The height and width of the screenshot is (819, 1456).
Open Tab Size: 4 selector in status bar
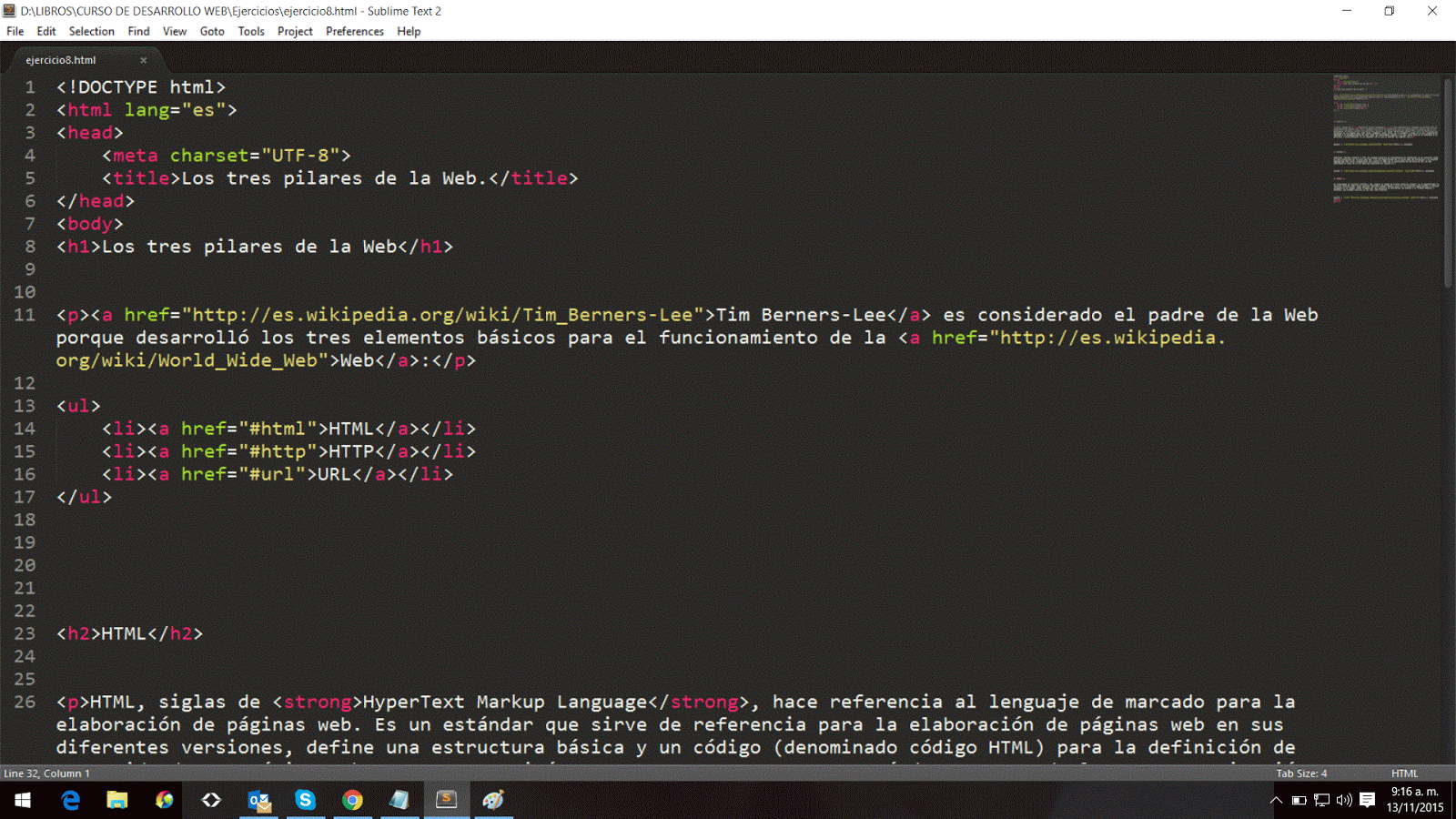click(1301, 773)
